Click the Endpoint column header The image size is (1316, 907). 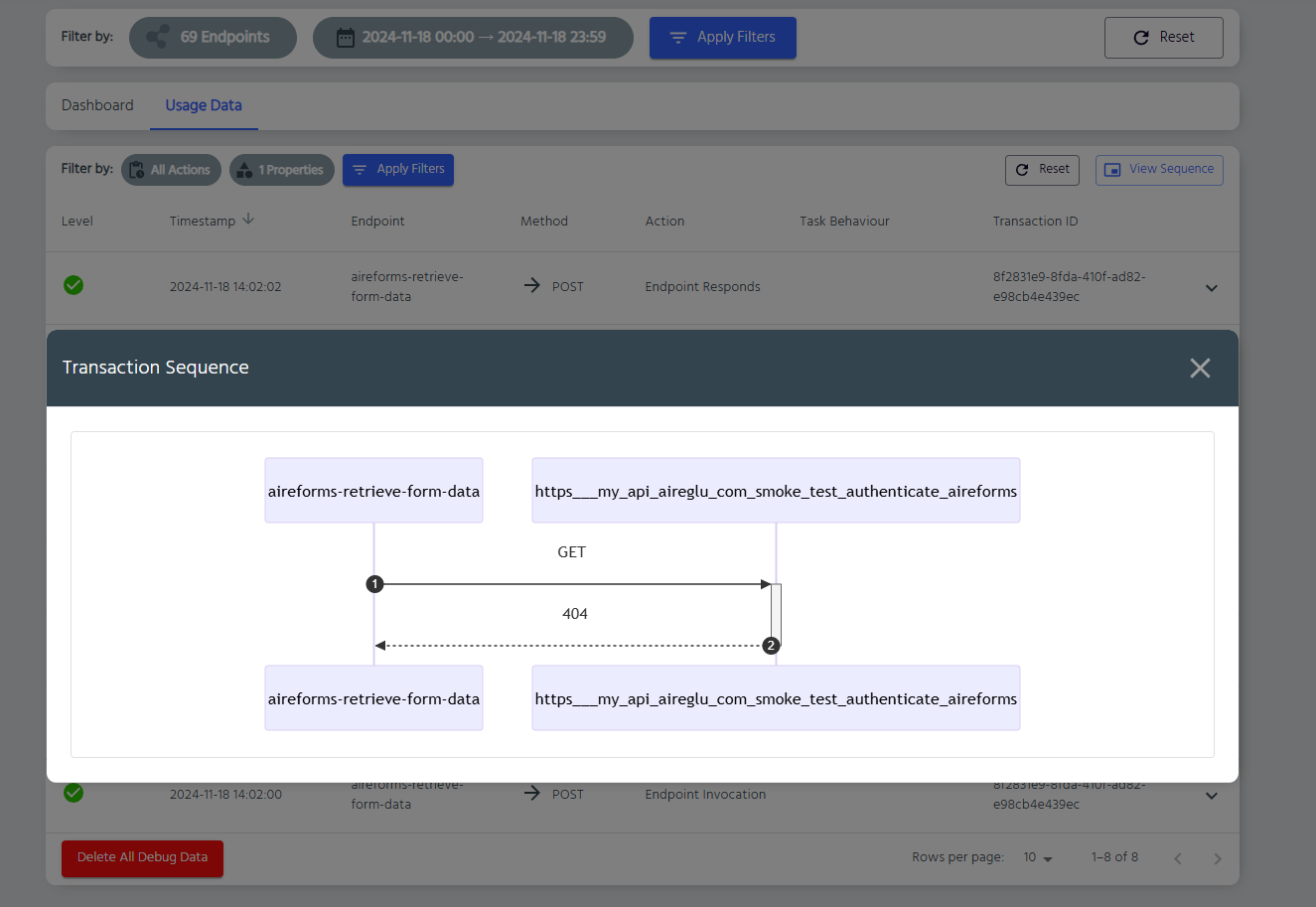377,222
